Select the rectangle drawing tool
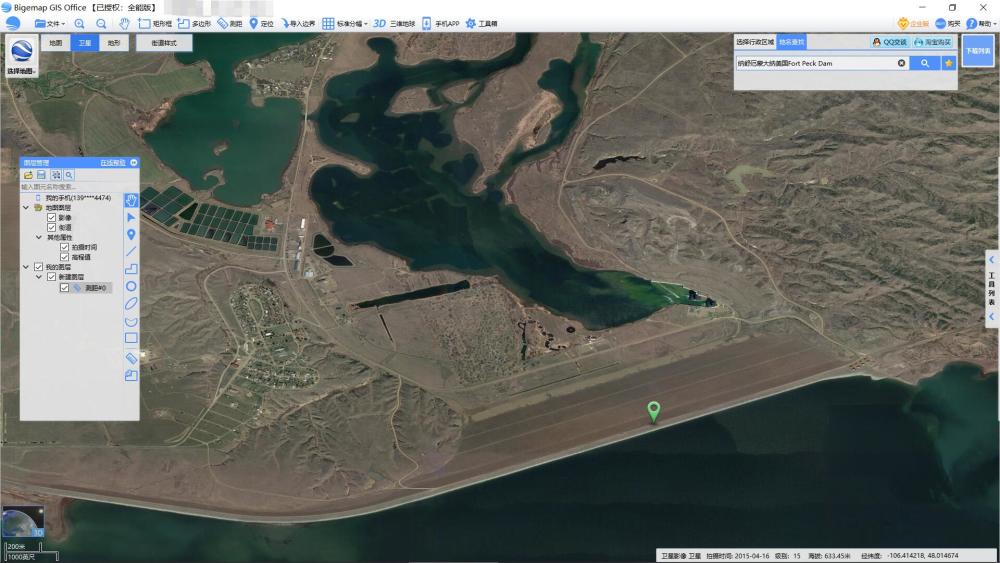The width and height of the screenshot is (1000, 563). [x=131, y=338]
